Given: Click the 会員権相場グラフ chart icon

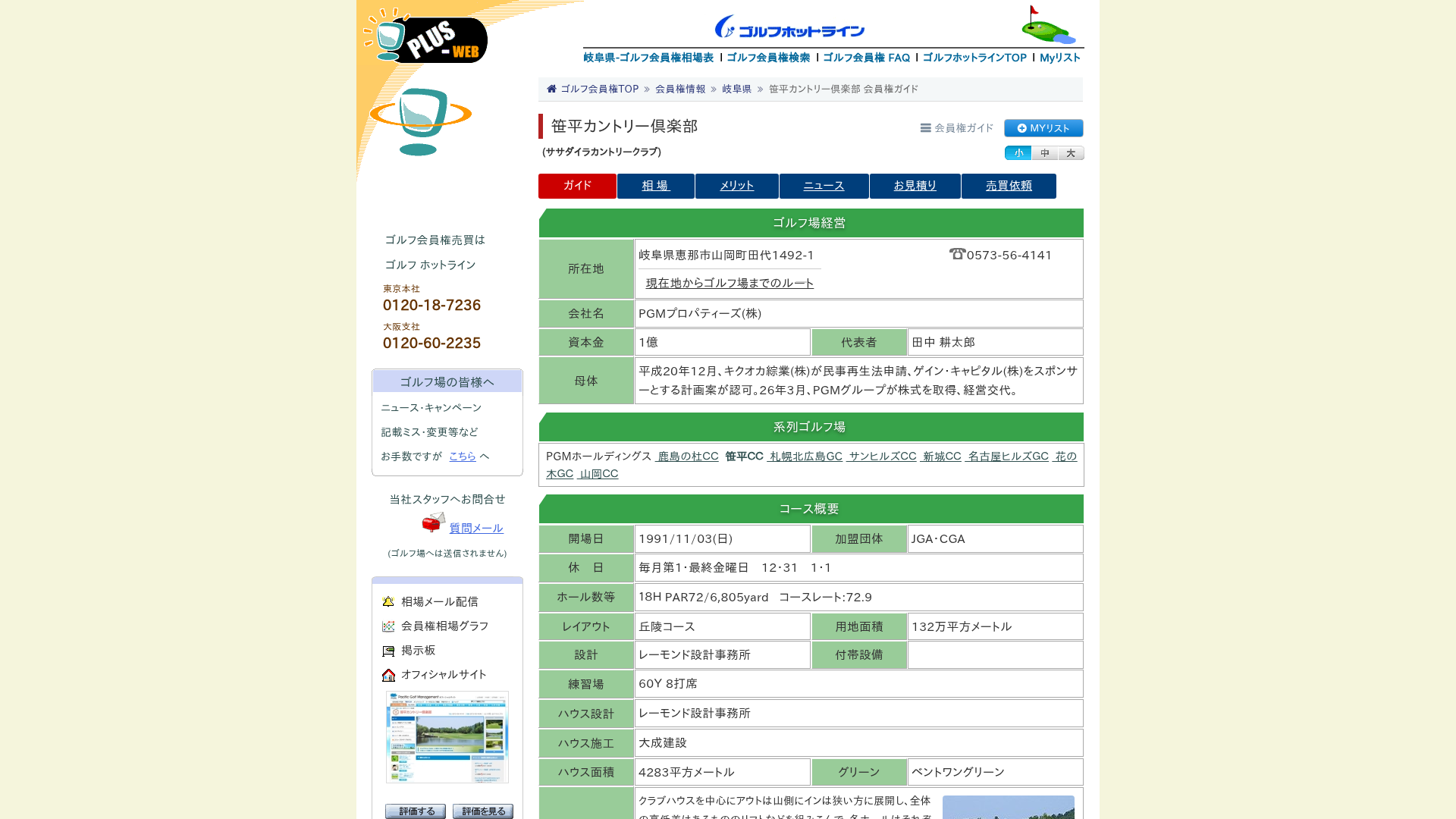Looking at the screenshot, I should pos(388,626).
